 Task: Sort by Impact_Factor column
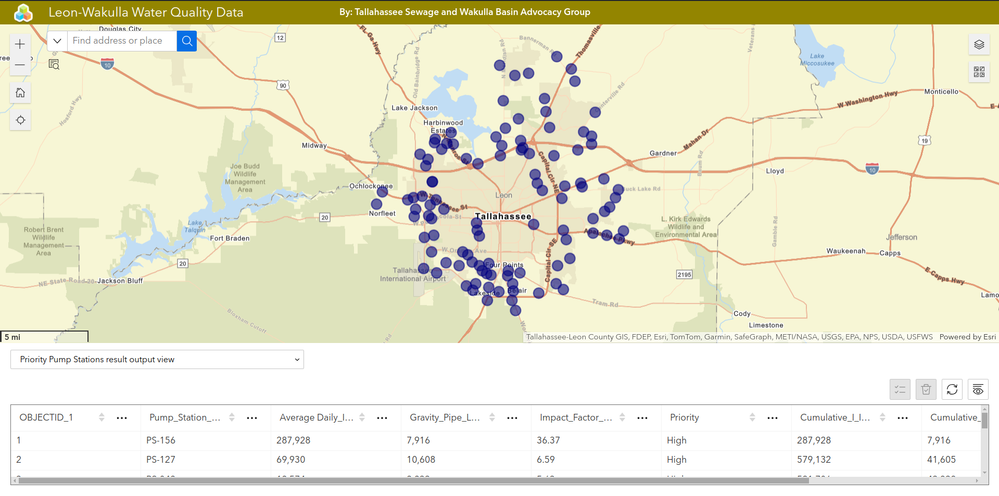tap(622, 418)
